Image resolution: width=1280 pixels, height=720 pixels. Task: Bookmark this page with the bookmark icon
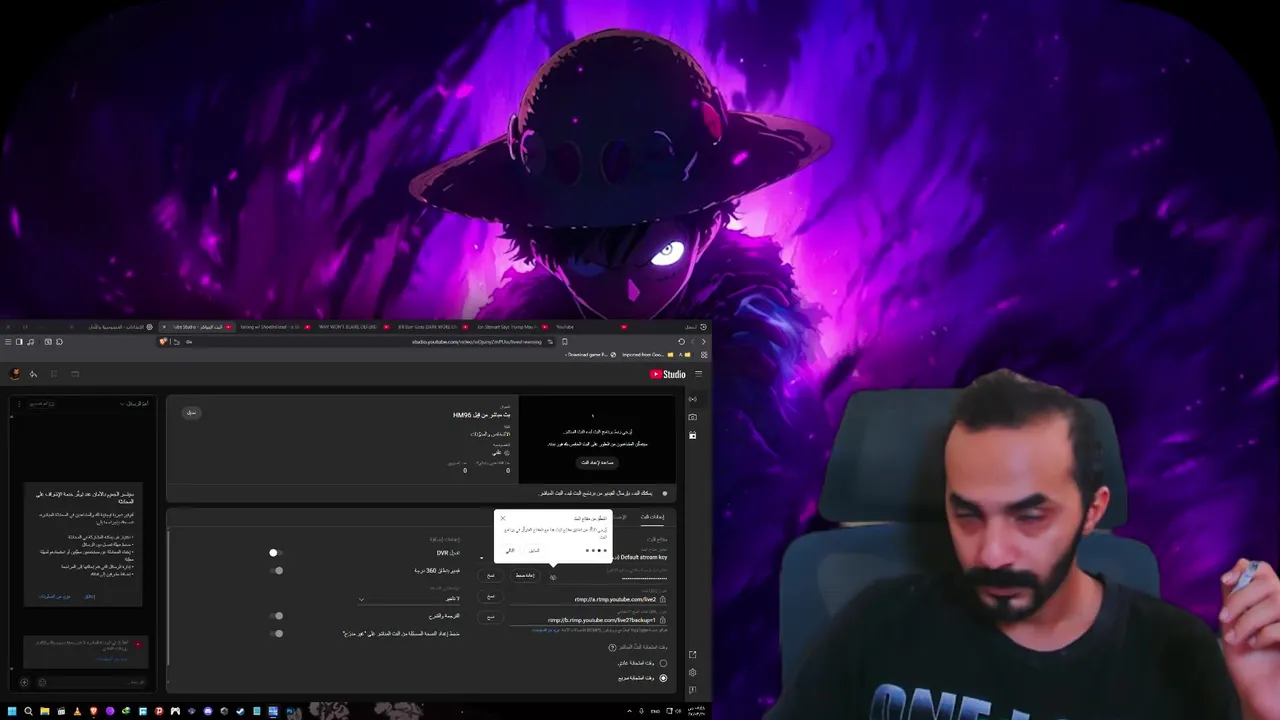click(565, 342)
